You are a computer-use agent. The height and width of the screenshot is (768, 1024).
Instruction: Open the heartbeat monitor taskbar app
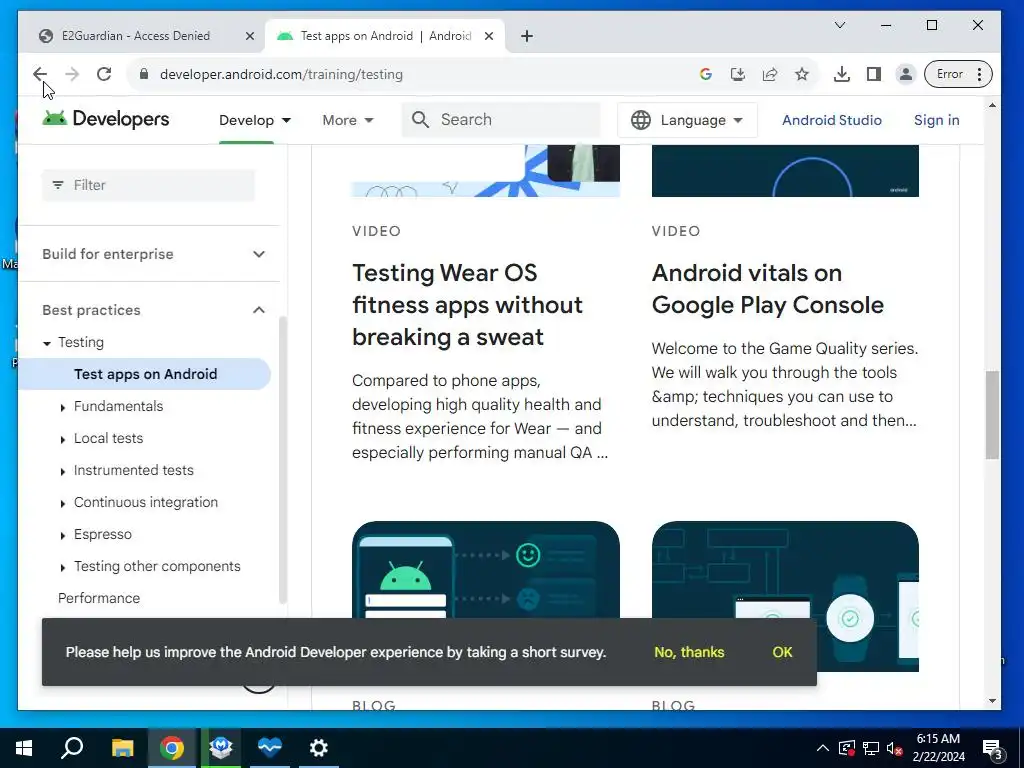[x=270, y=748]
